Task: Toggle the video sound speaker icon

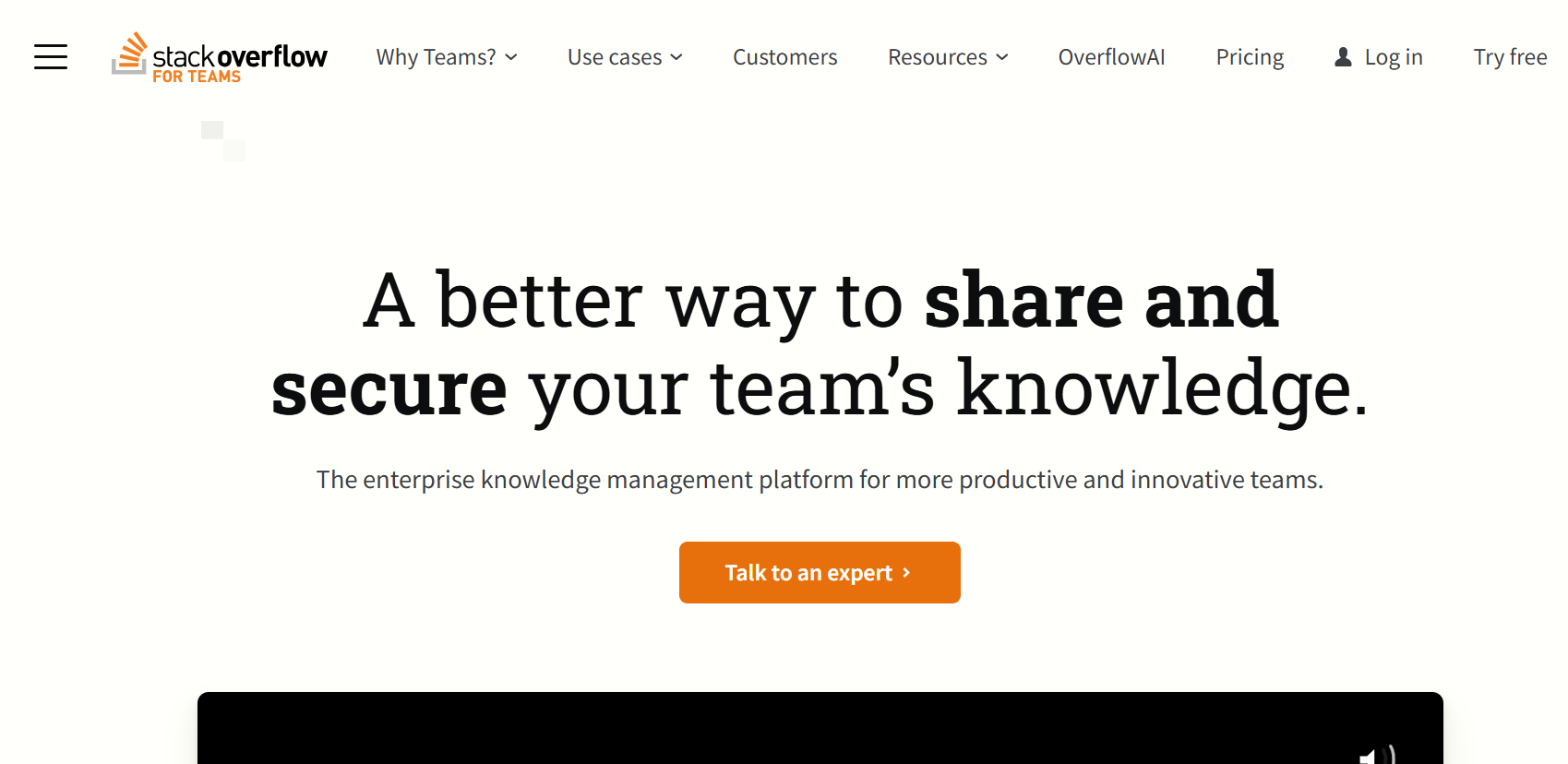Action: [1376, 756]
